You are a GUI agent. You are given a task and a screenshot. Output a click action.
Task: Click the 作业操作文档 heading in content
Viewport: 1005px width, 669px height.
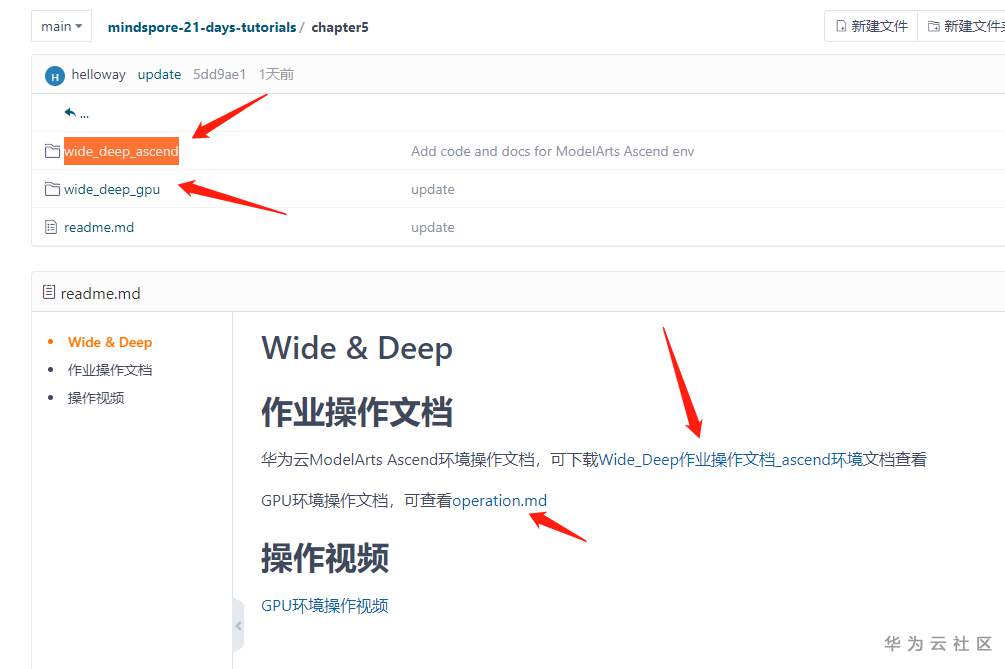[357, 412]
